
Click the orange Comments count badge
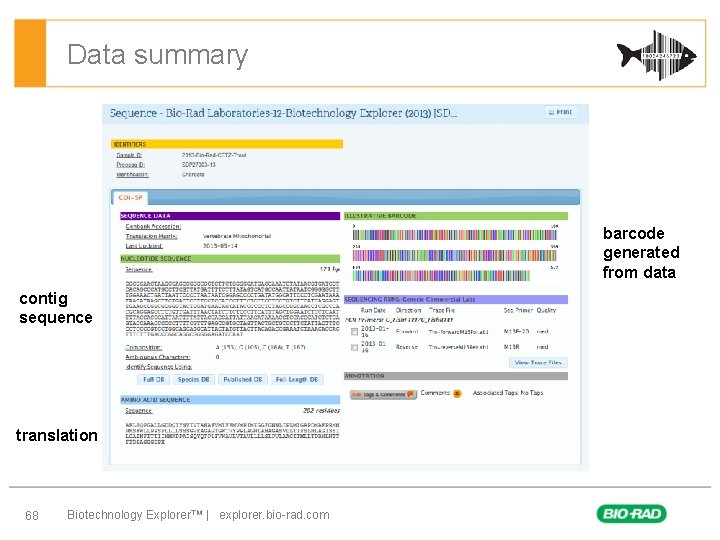[x=457, y=394]
